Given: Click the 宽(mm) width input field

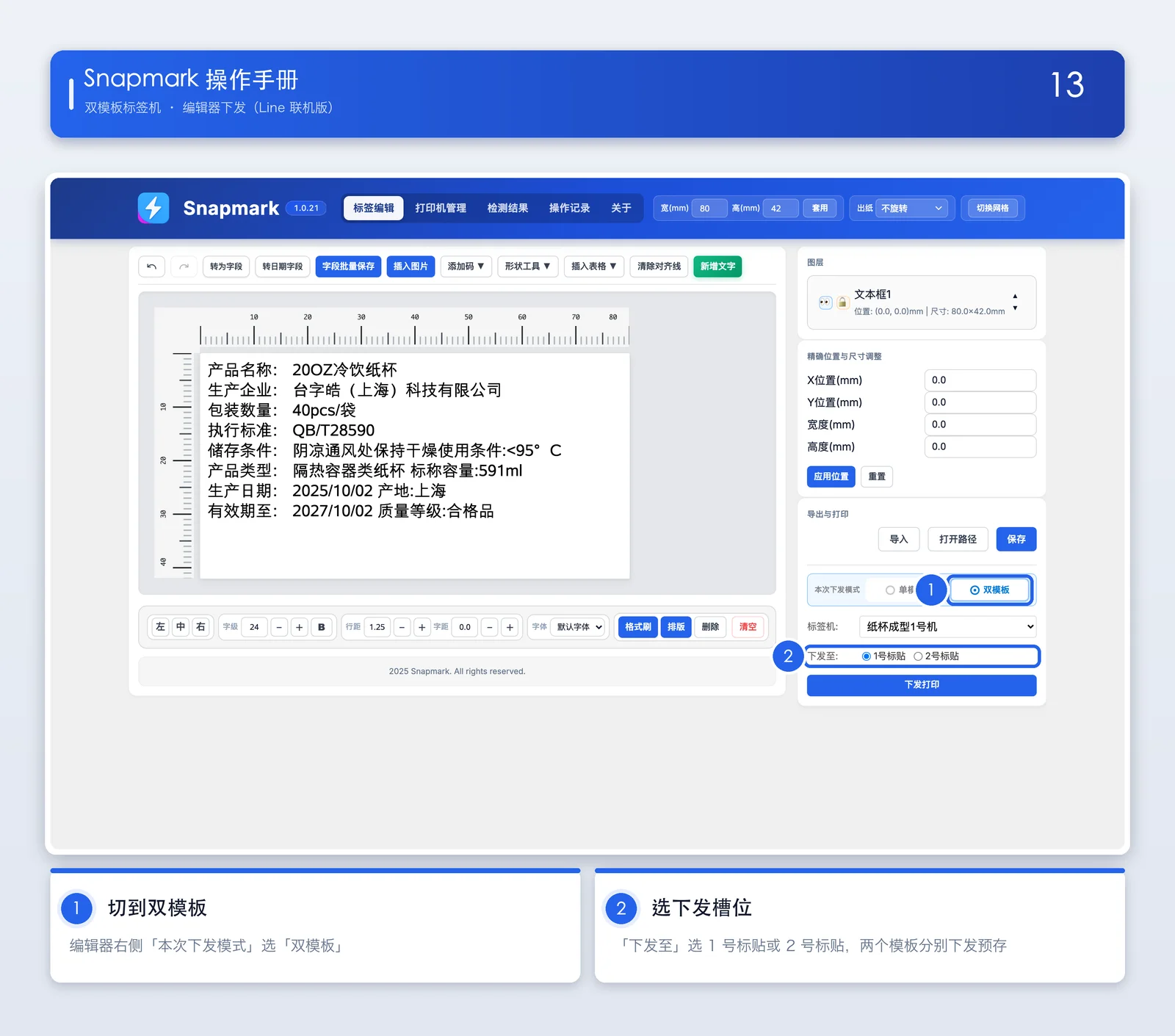Looking at the screenshot, I should pos(709,209).
